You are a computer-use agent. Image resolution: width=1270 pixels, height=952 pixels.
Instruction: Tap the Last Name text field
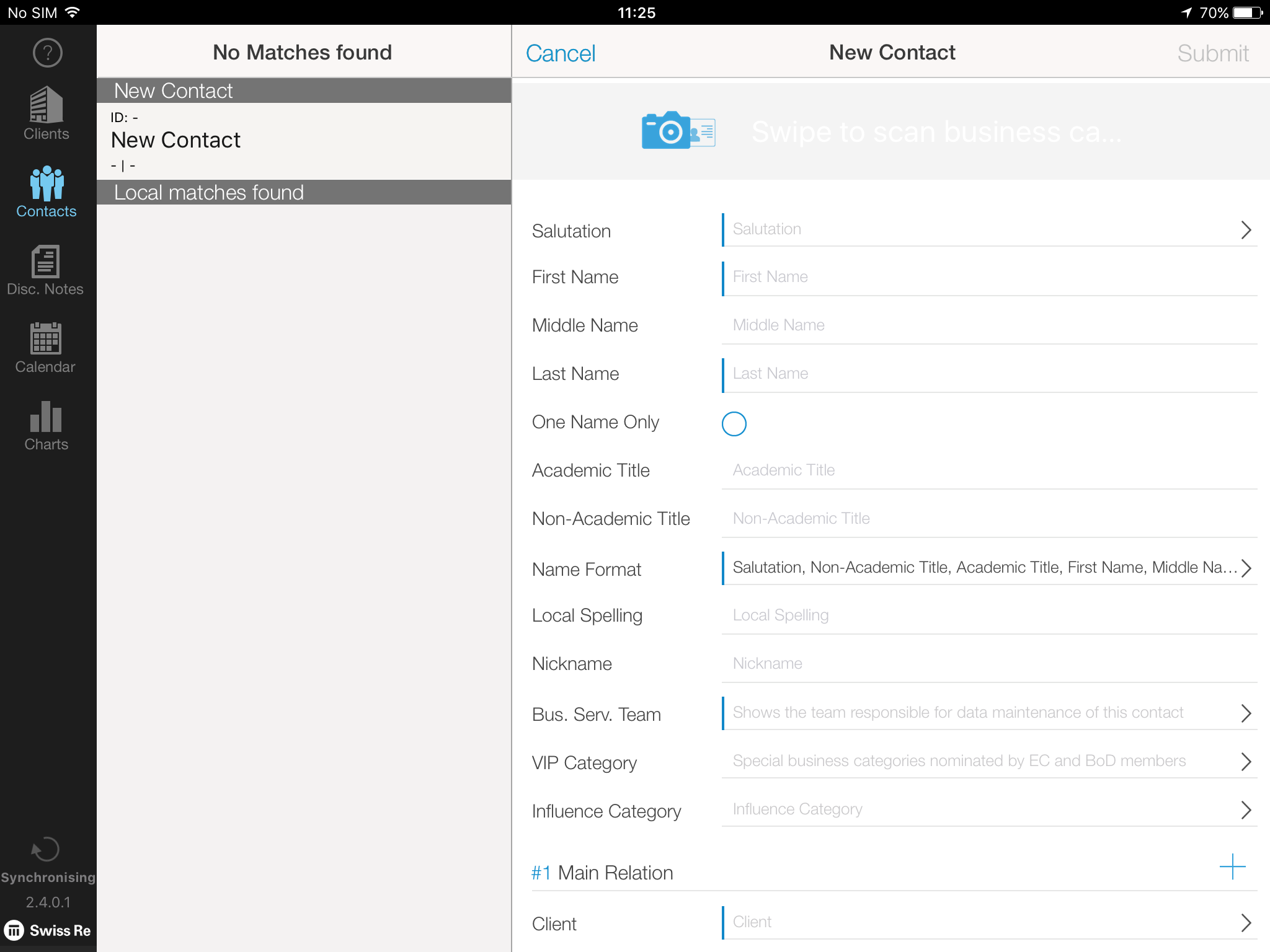coord(990,374)
